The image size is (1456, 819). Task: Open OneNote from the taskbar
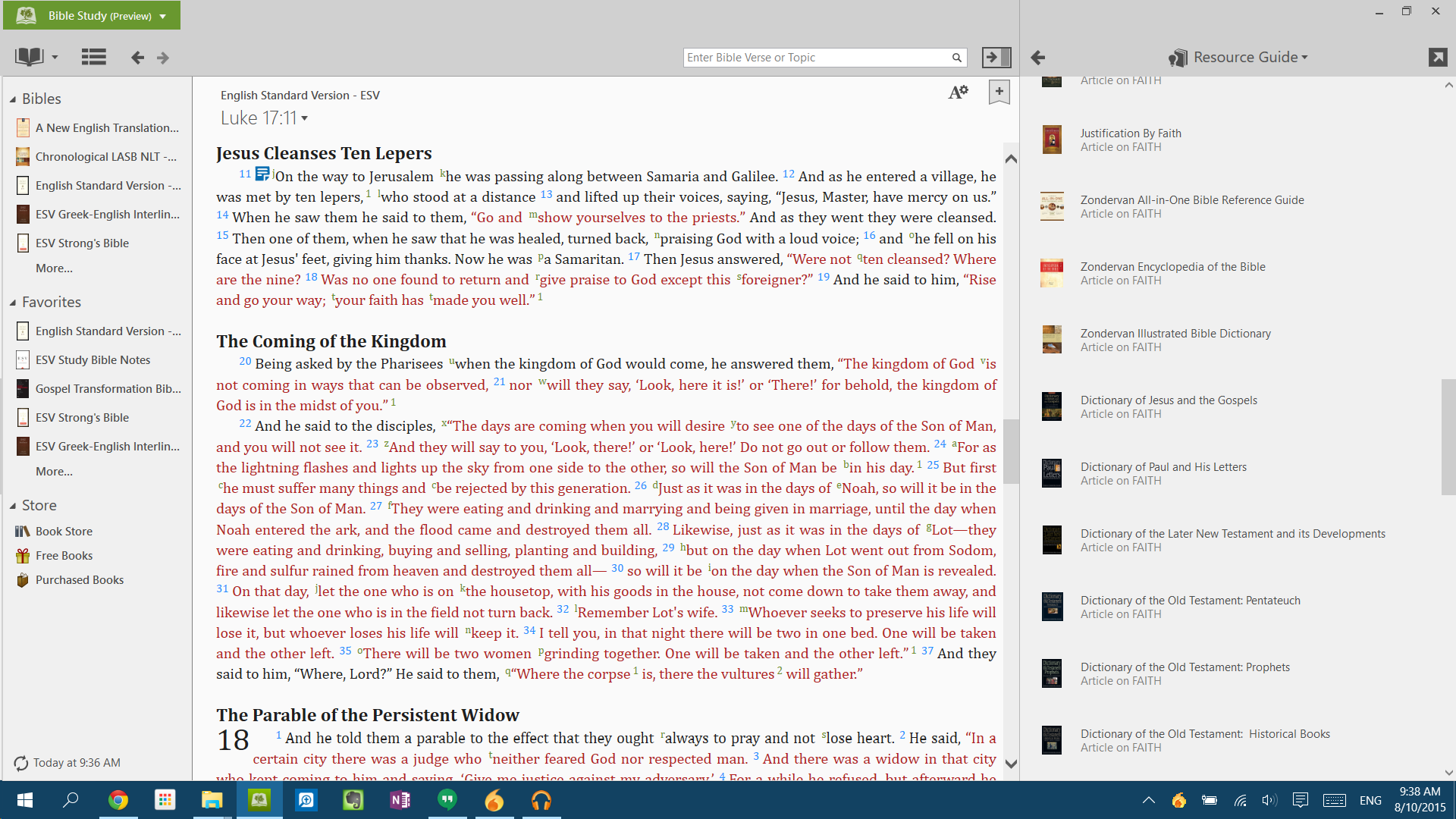(400, 800)
